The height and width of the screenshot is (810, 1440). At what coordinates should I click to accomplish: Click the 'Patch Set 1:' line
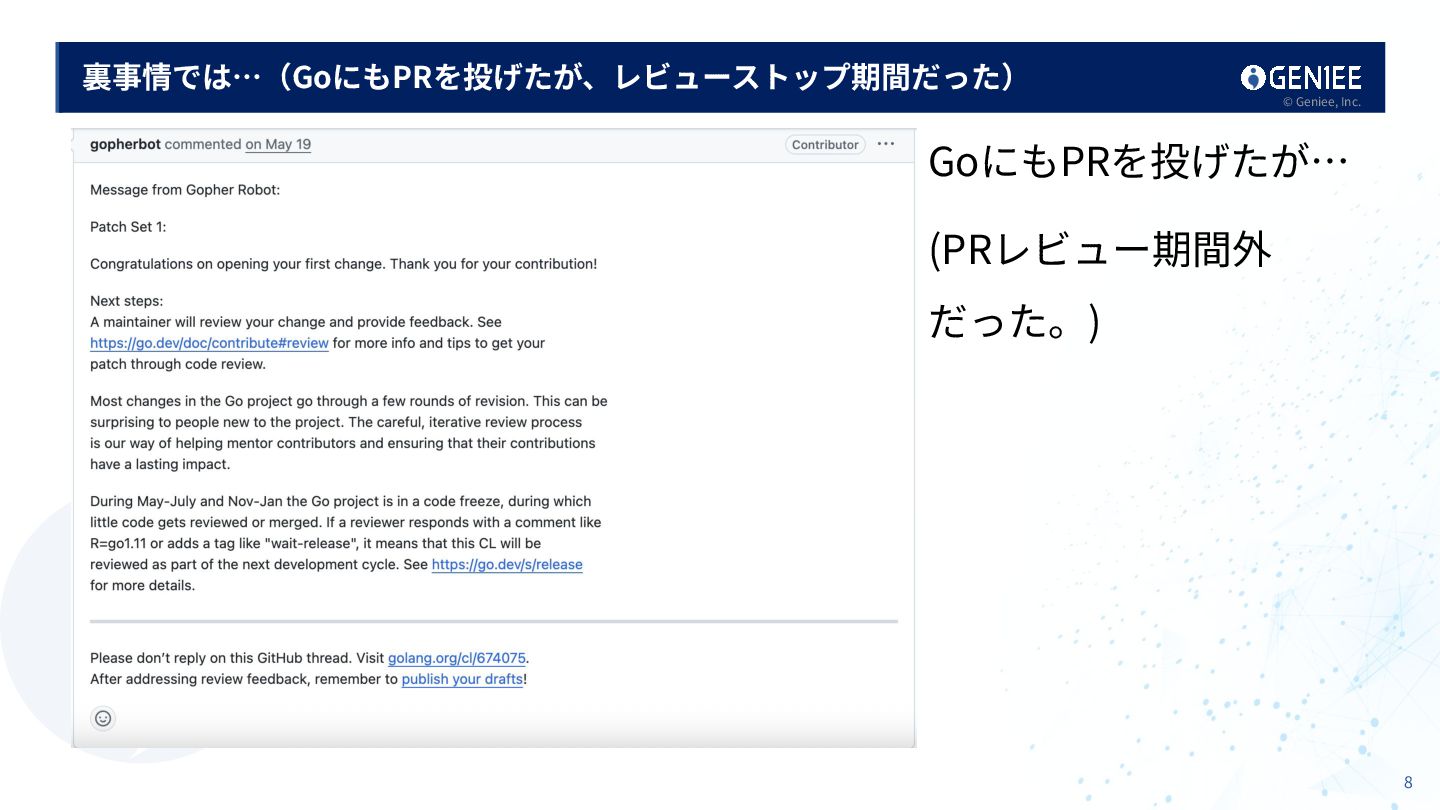click(128, 227)
